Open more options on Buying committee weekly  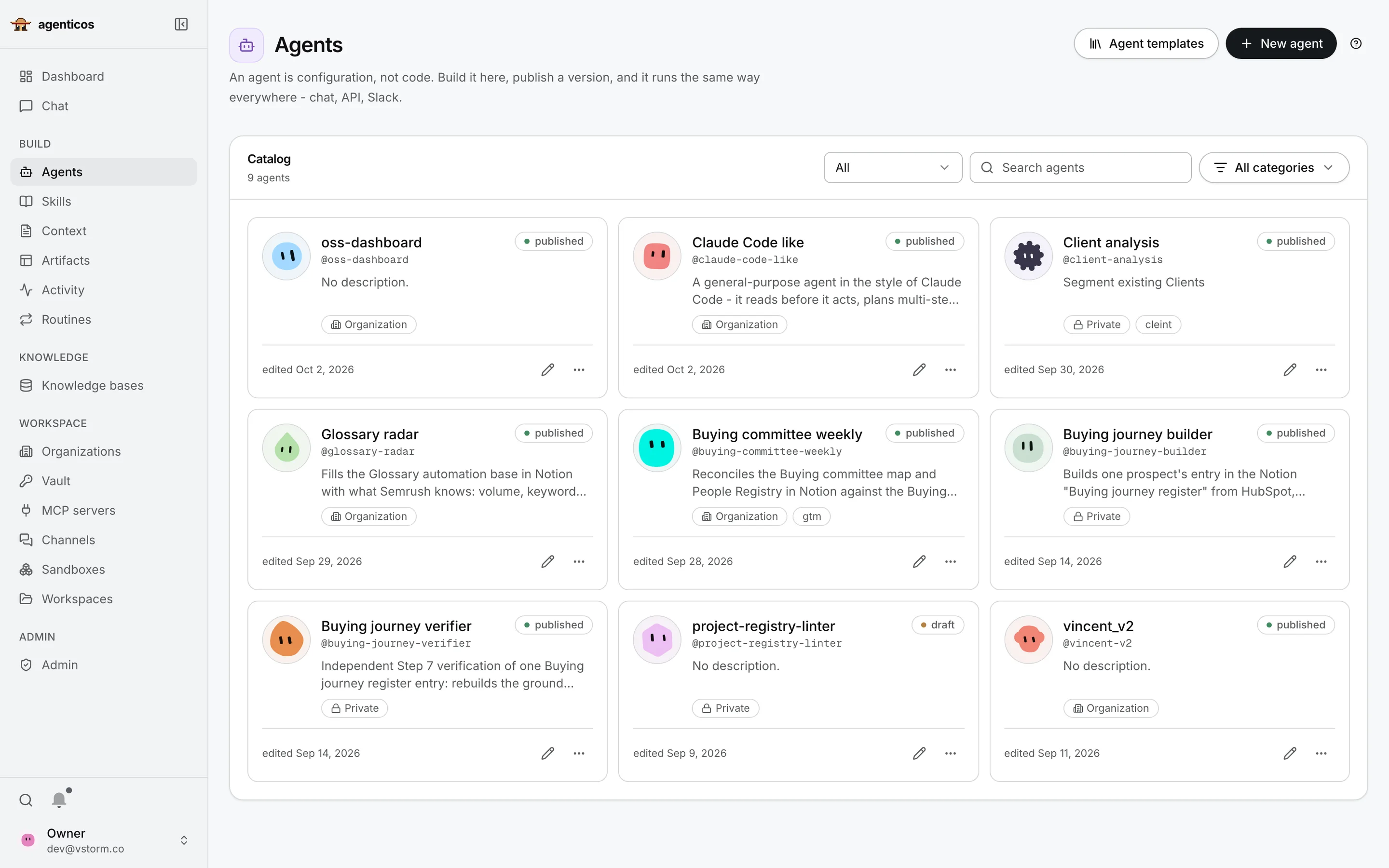click(x=951, y=561)
